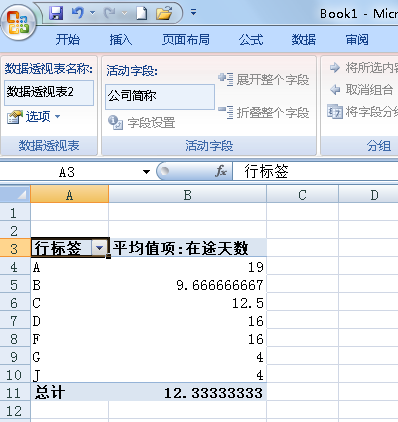Undo the last action
The width and height of the screenshot is (398, 422).
78,13
